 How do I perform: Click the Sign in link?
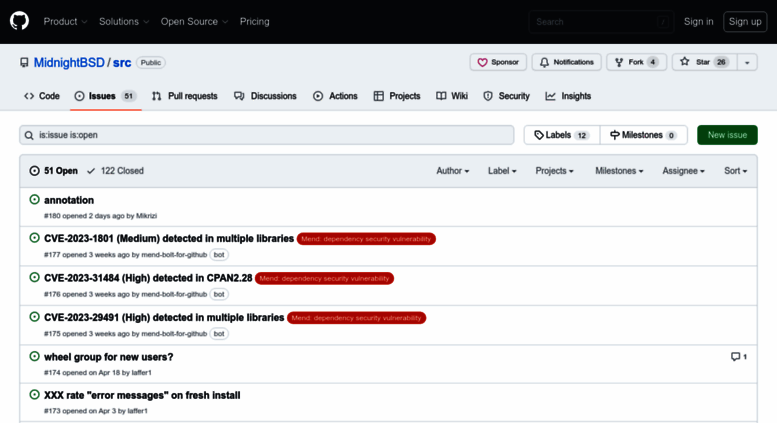pyautogui.click(x=698, y=21)
